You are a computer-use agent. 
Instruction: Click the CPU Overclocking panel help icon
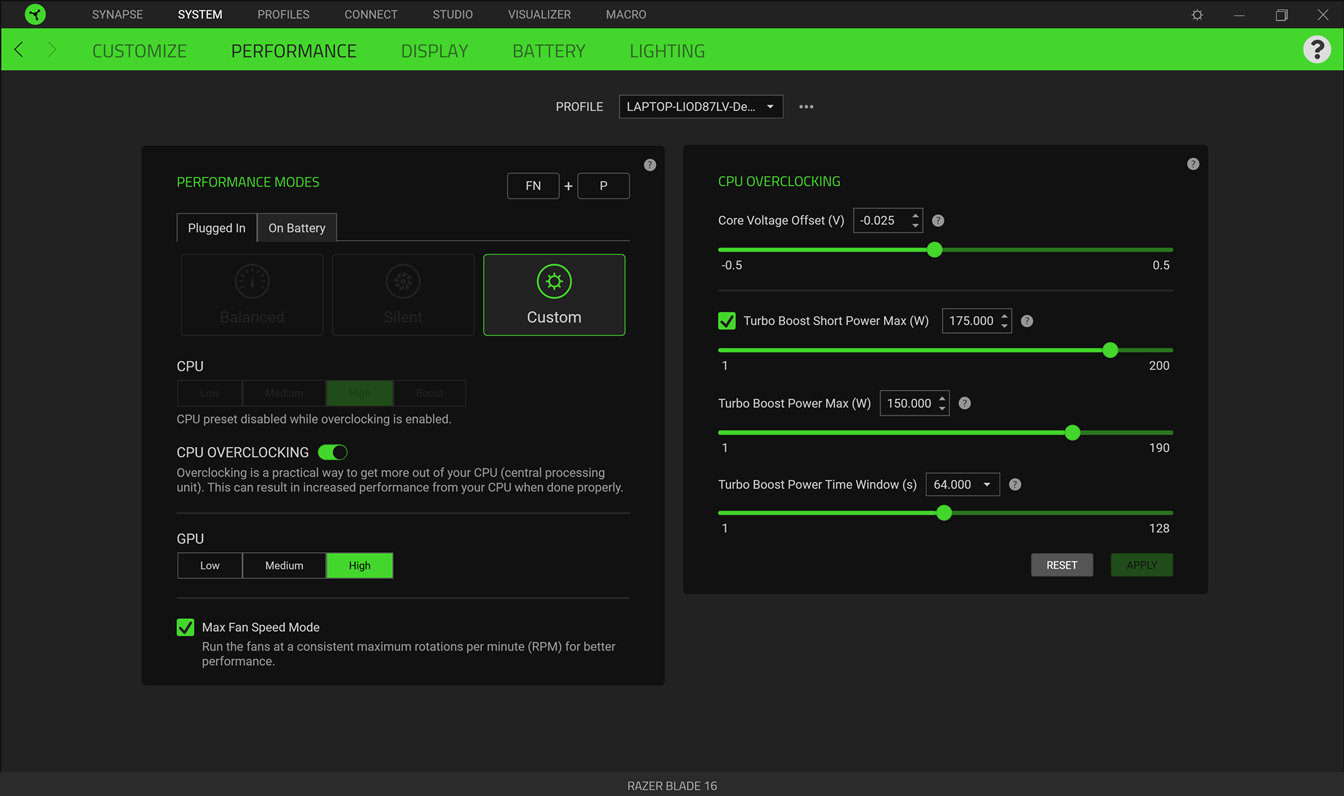1193,164
